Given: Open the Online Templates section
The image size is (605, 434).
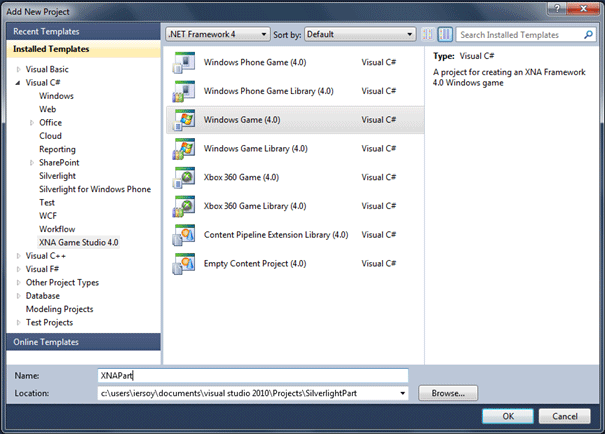Looking at the screenshot, I should 83,342.
